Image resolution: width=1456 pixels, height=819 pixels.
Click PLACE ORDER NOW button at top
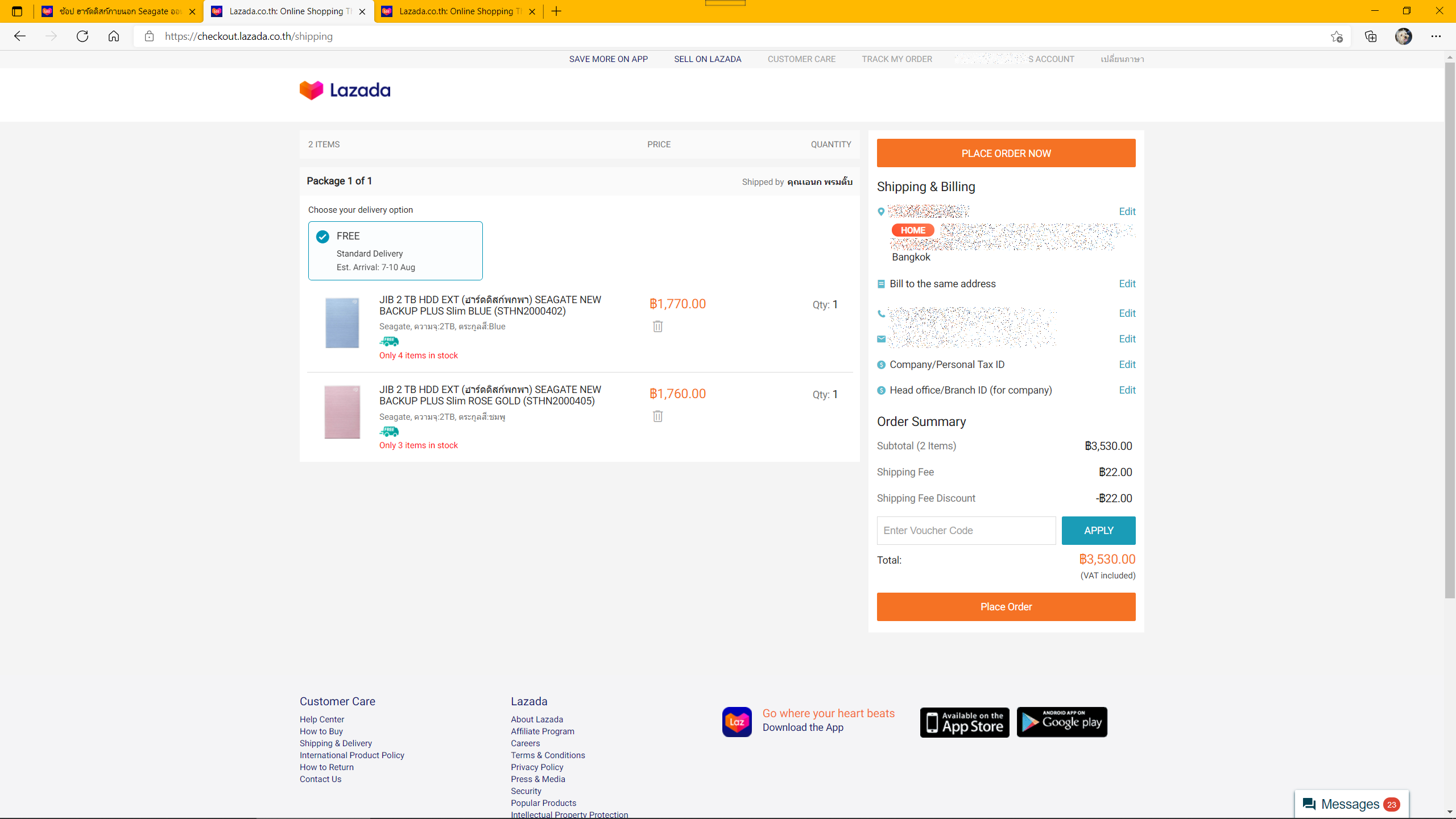1006,153
